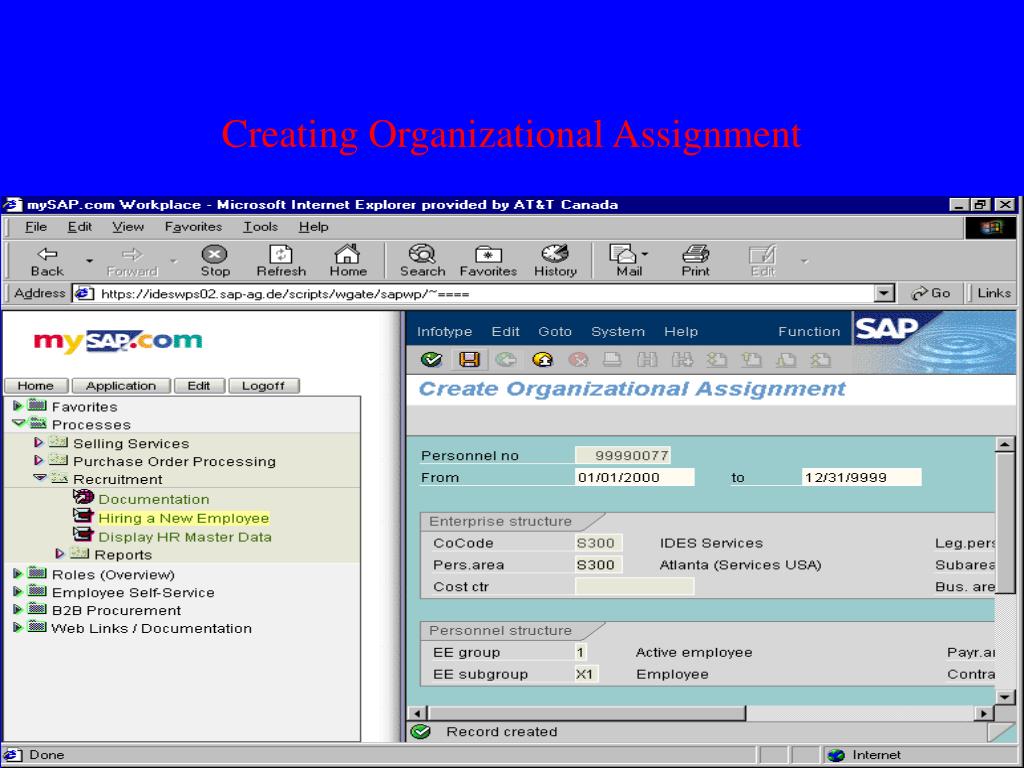1024x768 pixels.
Task: Open the browser Tools menu
Action: 260,227
